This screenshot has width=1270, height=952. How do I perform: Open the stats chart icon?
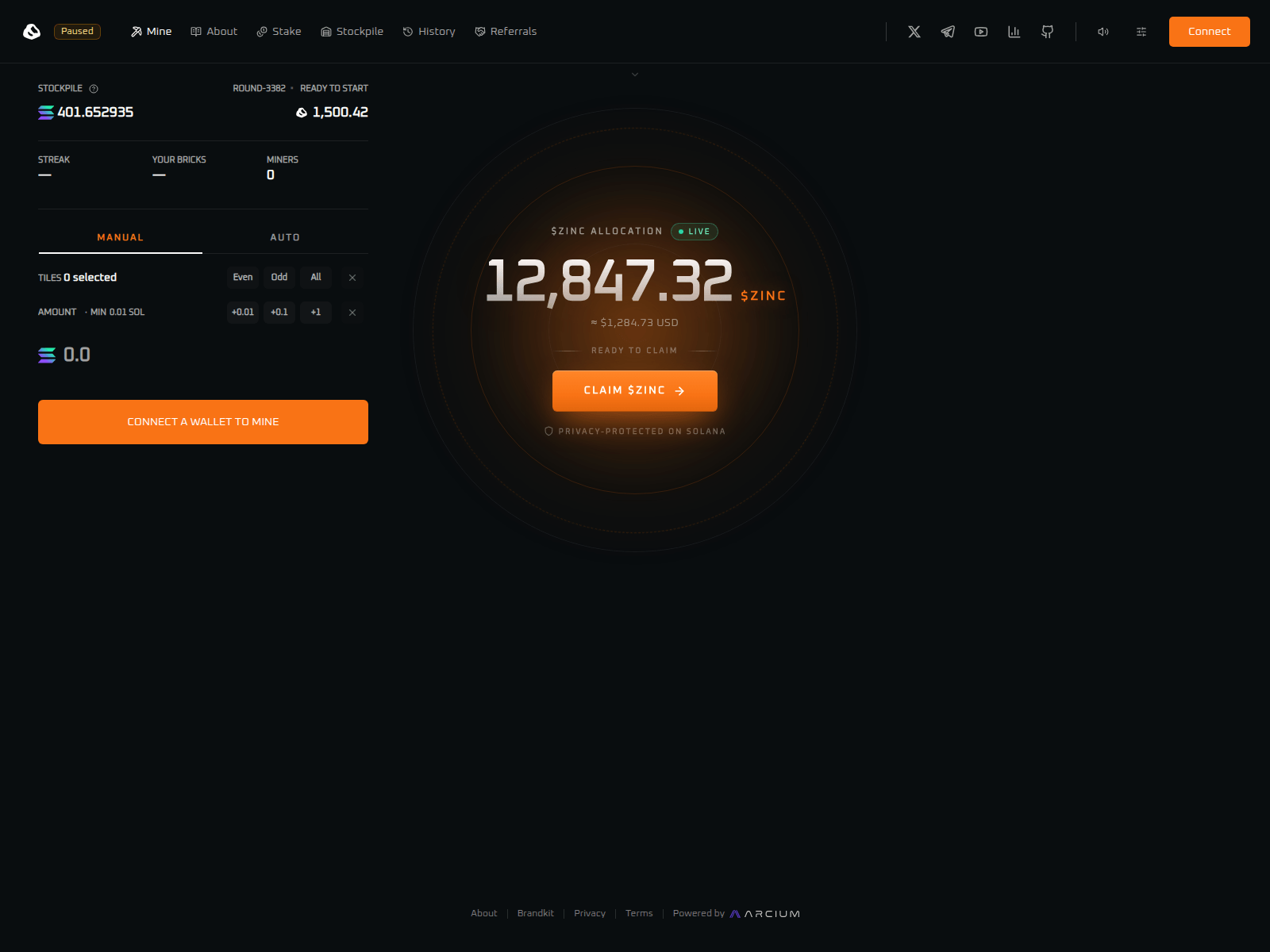point(1014,32)
